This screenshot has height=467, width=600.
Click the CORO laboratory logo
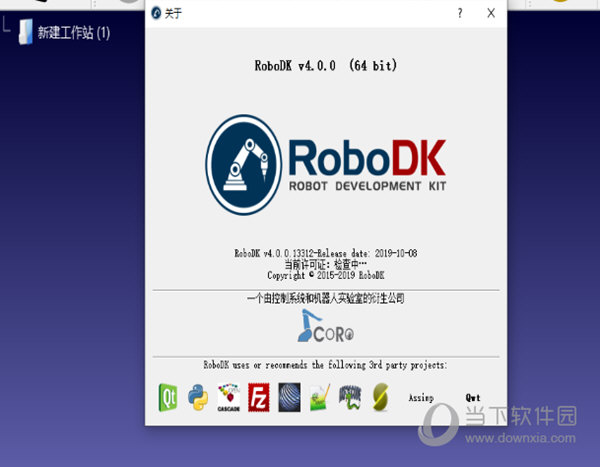click(326, 326)
